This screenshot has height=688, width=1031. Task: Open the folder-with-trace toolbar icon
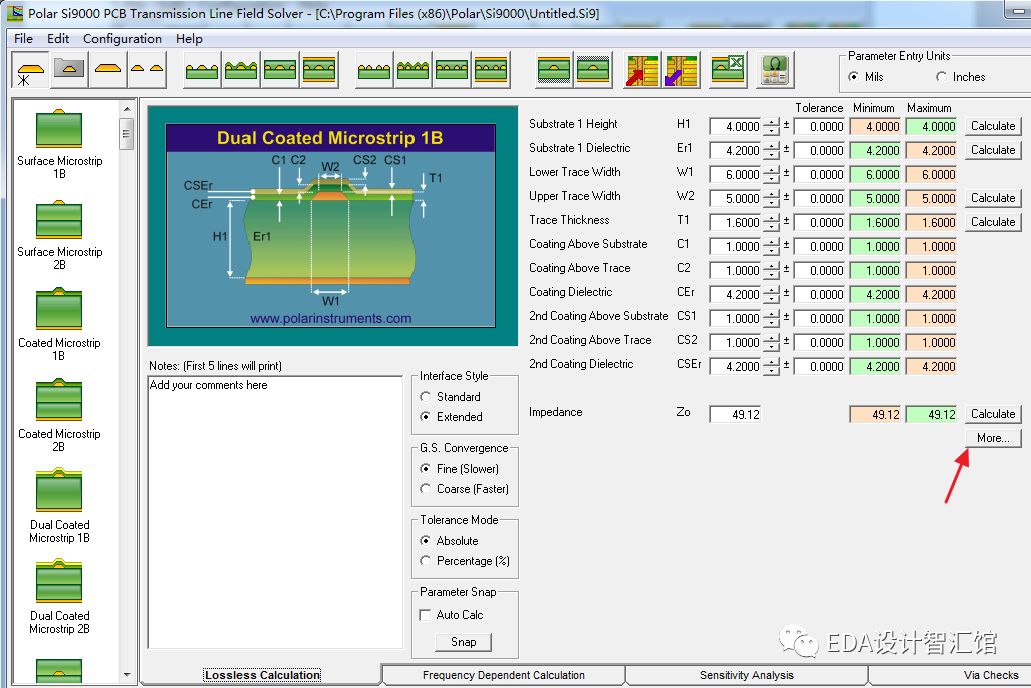pos(69,68)
